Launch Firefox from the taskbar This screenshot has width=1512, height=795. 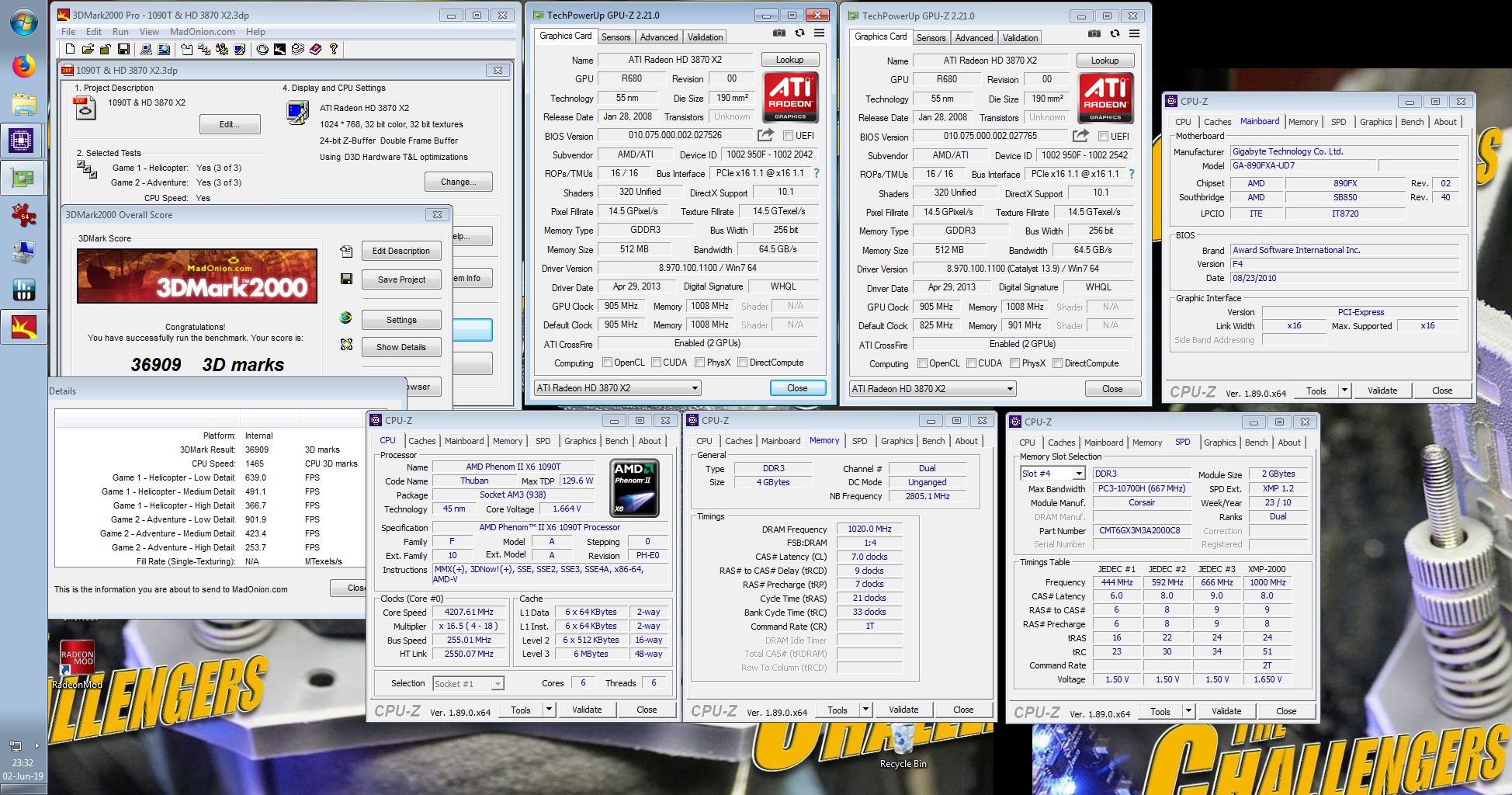tap(23, 65)
